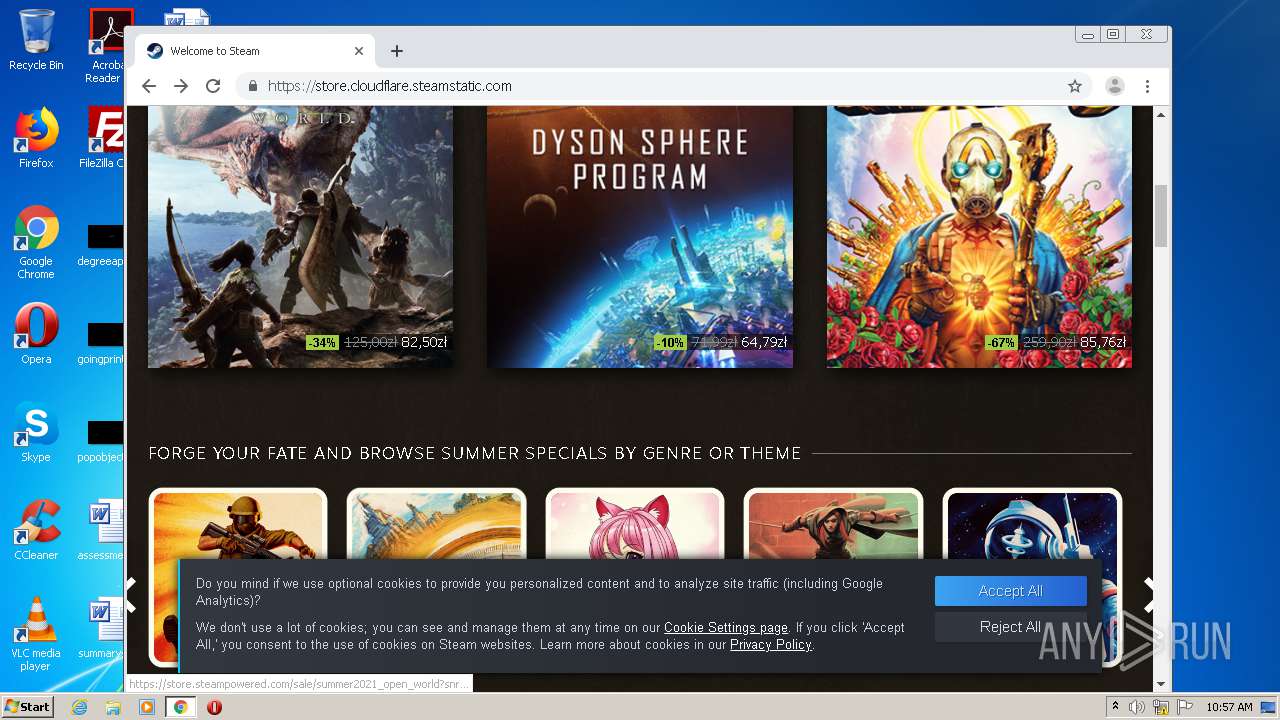
Task: Click the genre carousel left arrow
Action: 131,594
